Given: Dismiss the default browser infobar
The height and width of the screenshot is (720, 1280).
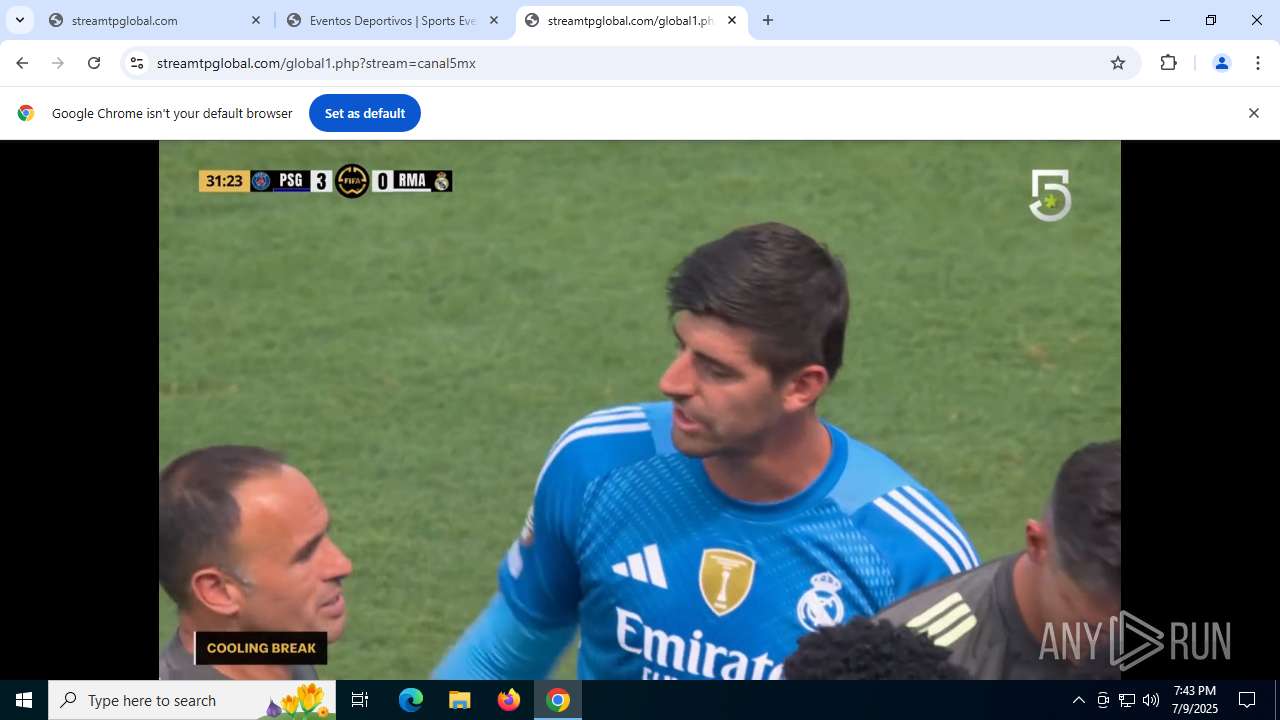Looking at the screenshot, I should (x=1253, y=113).
